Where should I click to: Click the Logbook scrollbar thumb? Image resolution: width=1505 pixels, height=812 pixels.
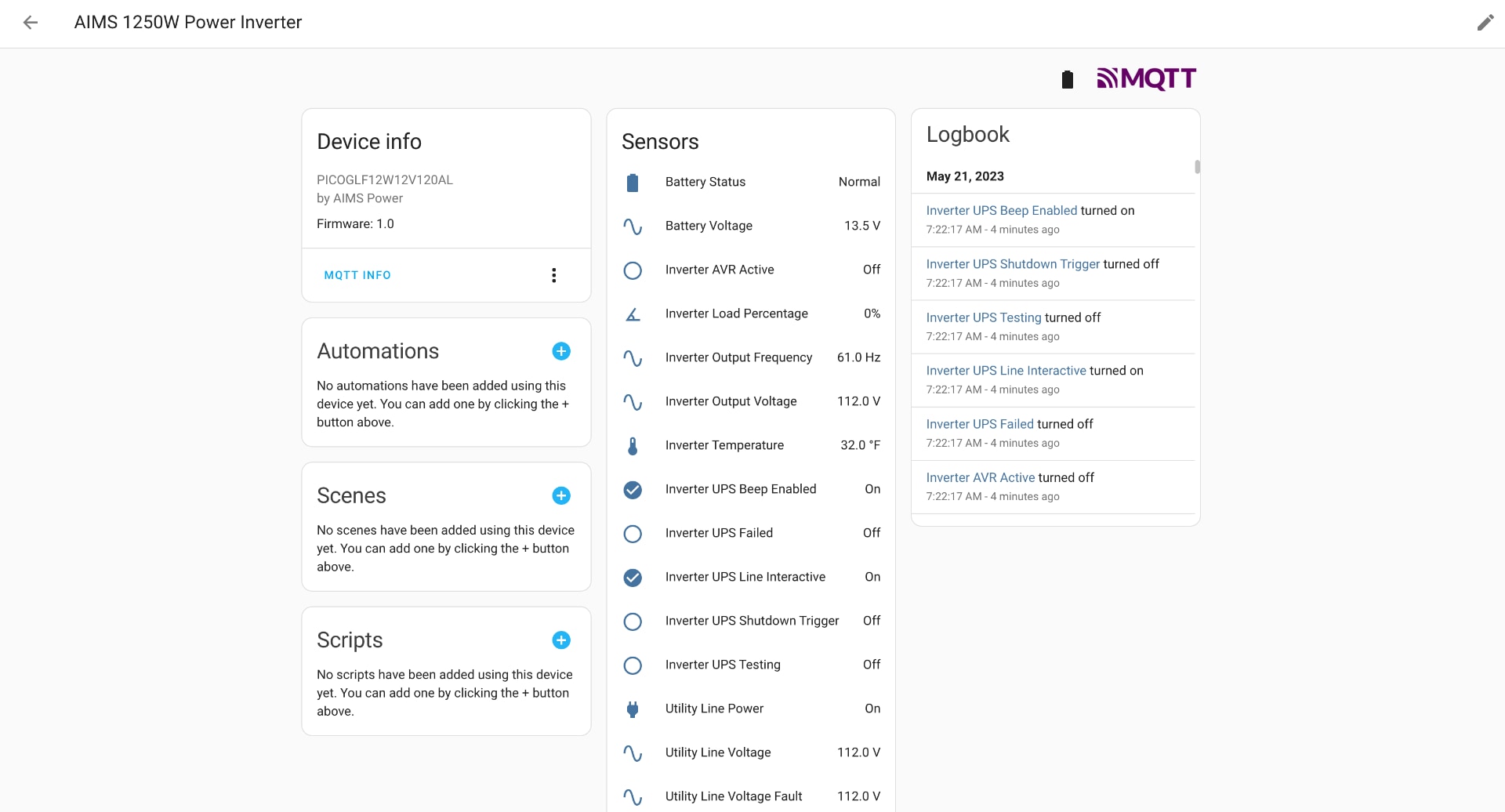[1197, 167]
